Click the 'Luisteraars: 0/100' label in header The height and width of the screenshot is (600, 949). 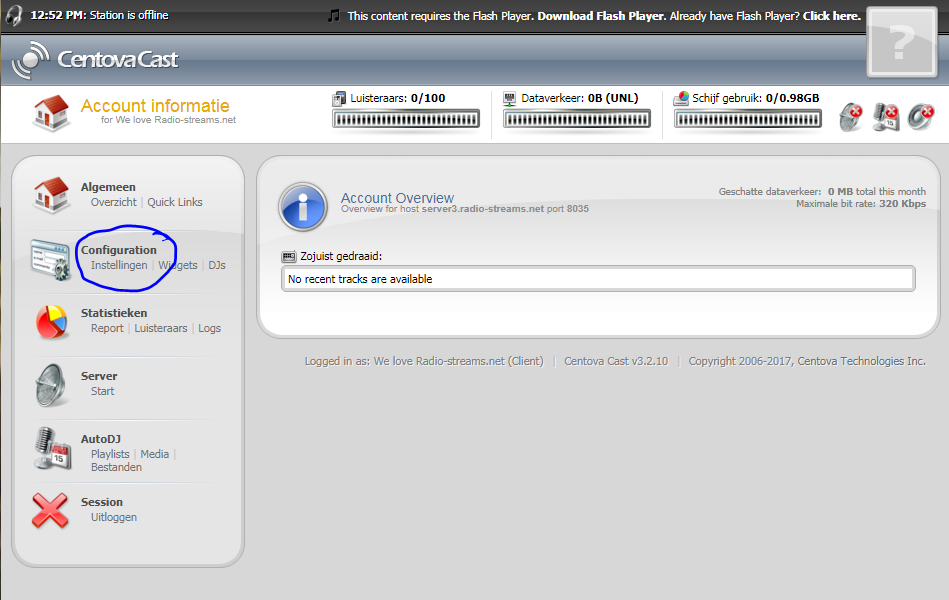(x=398, y=98)
